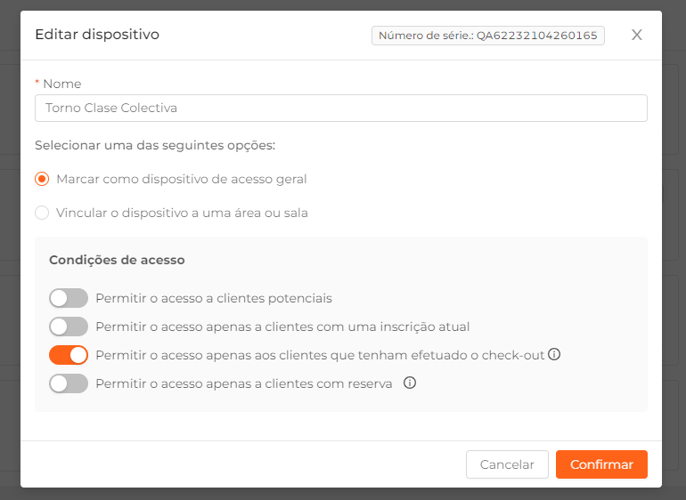686x500 pixels.
Task: Click 'Selecionar uma das seguintes opções' text
Action: (155, 145)
